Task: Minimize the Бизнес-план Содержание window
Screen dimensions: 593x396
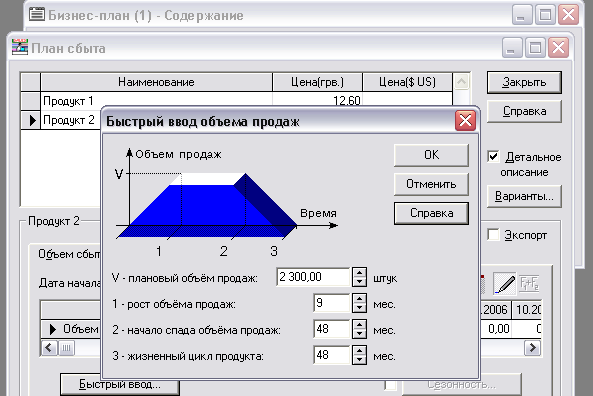Action: 522,15
